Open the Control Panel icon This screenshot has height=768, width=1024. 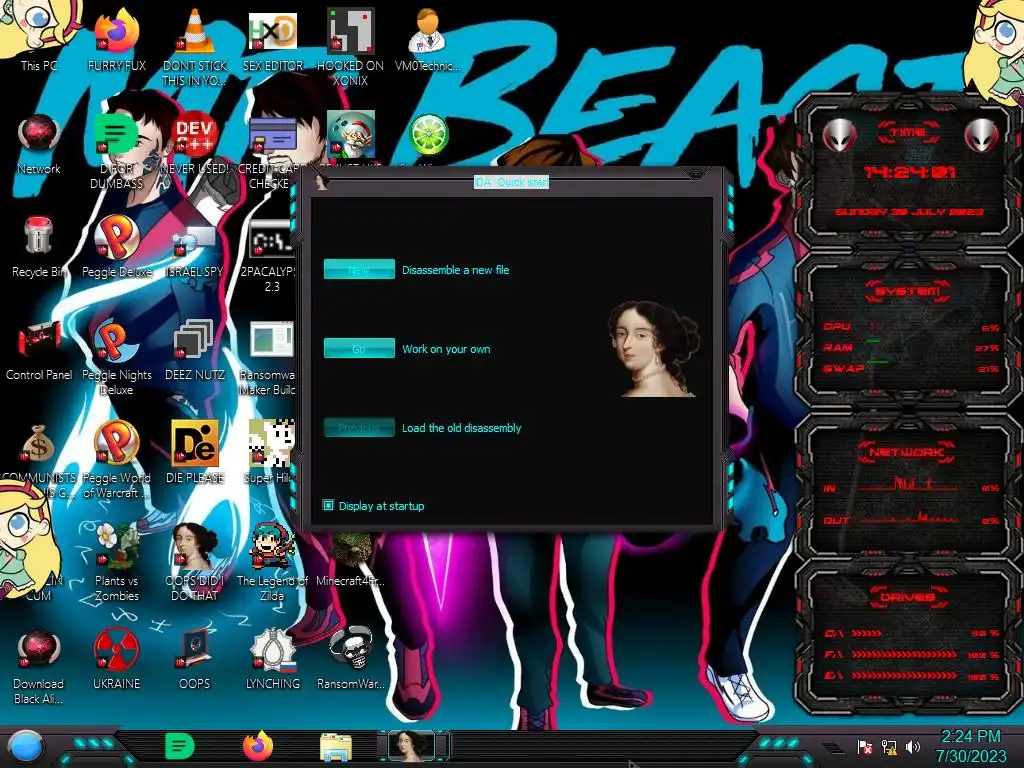[39, 349]
